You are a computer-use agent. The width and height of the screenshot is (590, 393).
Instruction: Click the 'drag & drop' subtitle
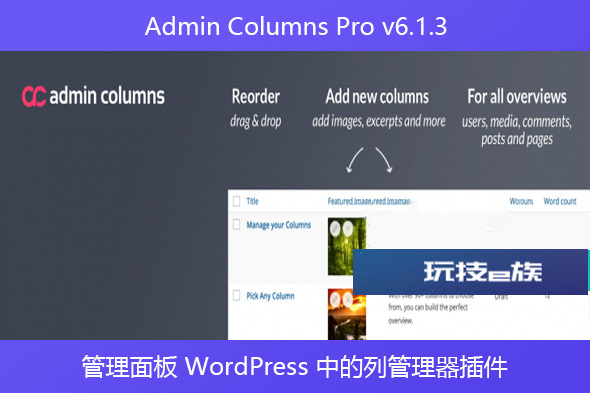(255, 121)
